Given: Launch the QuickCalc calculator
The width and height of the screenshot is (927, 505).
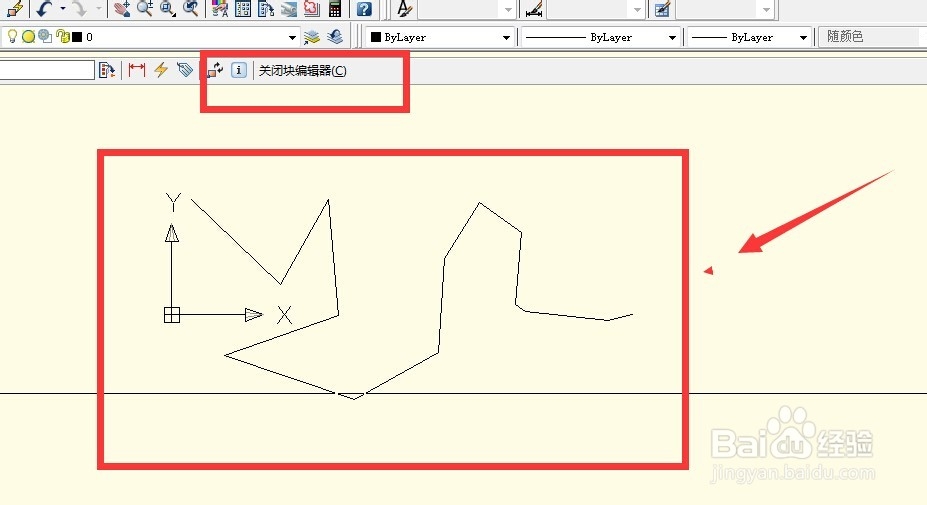Looking at the screenshot, I should tap(335, 8).
